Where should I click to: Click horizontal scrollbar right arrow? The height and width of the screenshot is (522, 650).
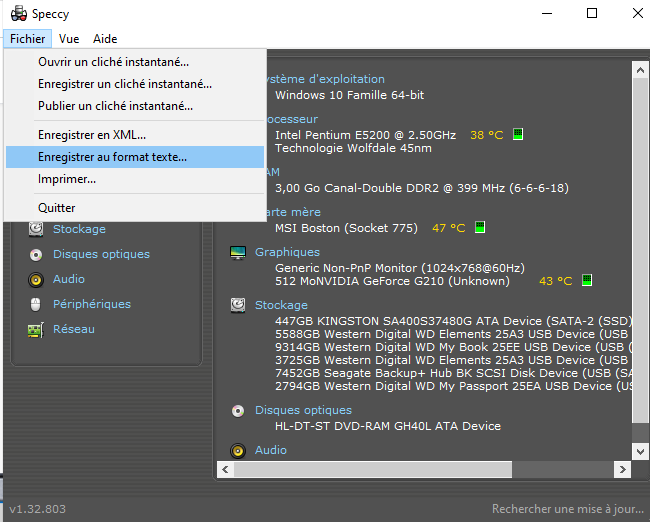coord(622,469)
